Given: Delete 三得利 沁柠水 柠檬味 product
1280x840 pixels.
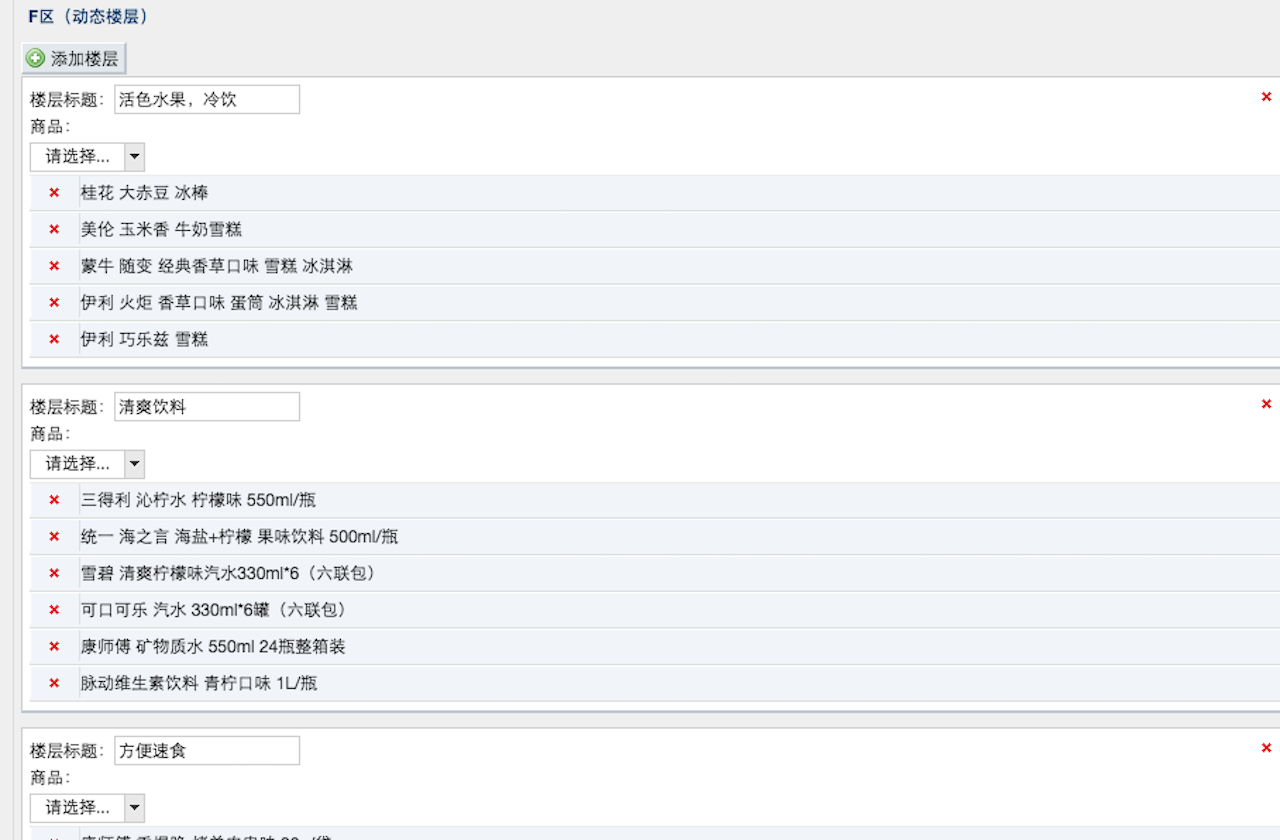Looking at the screenshot, I should coord(54,500).
